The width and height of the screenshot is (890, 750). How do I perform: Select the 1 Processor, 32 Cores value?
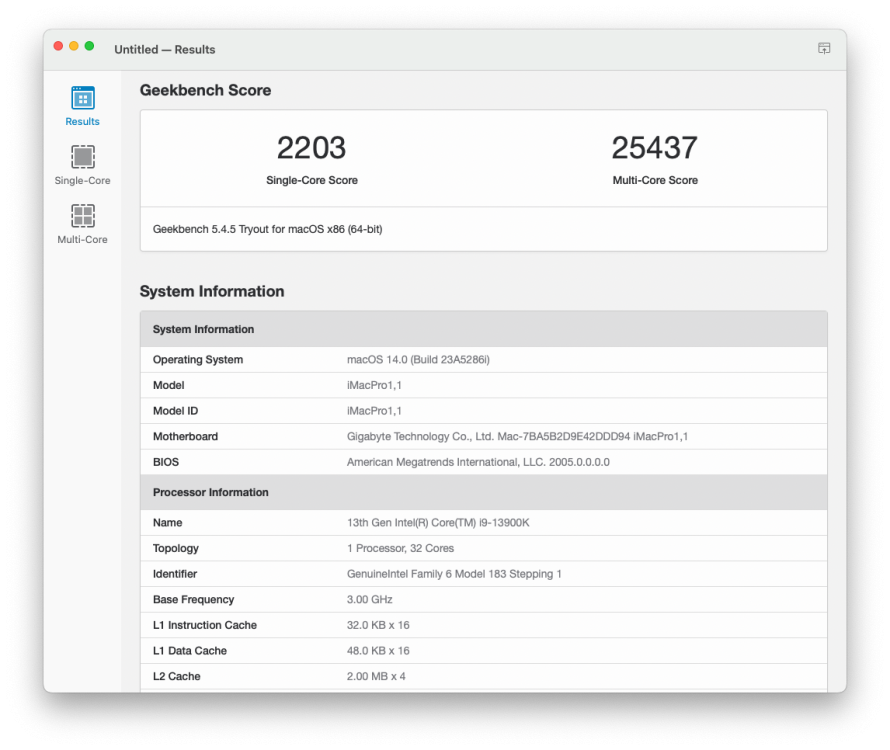[400, 548]
